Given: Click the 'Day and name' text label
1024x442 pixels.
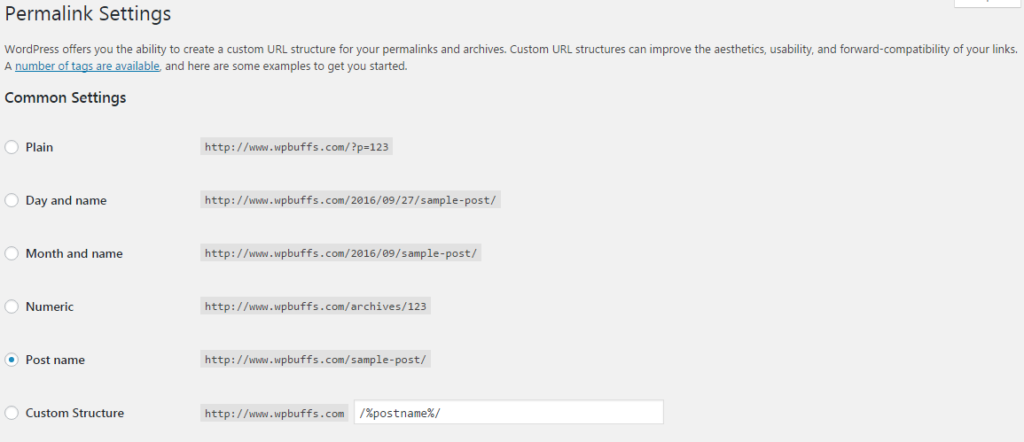Looking at the screenshot, I should [66, 200].
